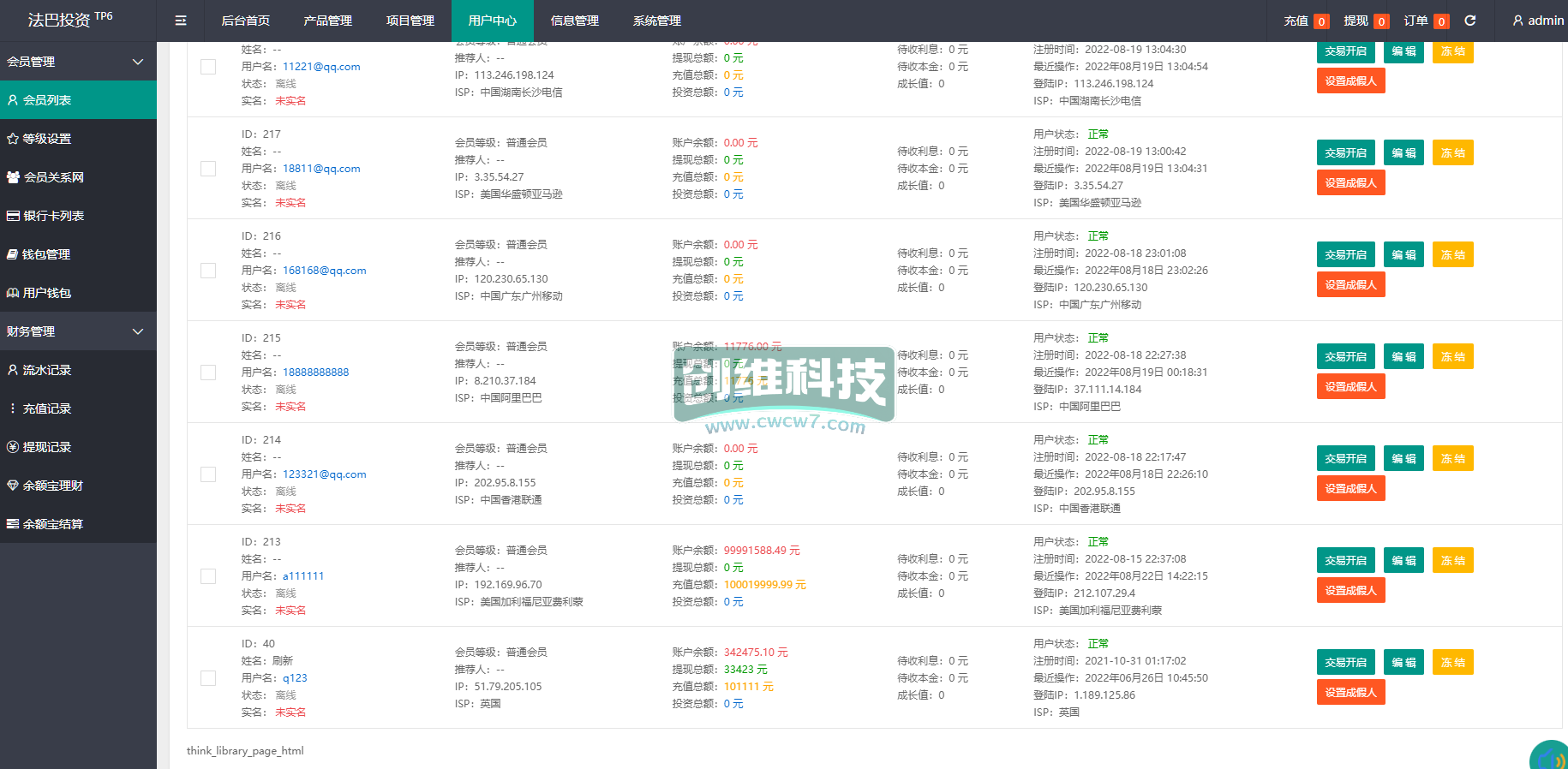Open 等级设置 with the star icon
1568x769 pixels.
tap(78, 139)
